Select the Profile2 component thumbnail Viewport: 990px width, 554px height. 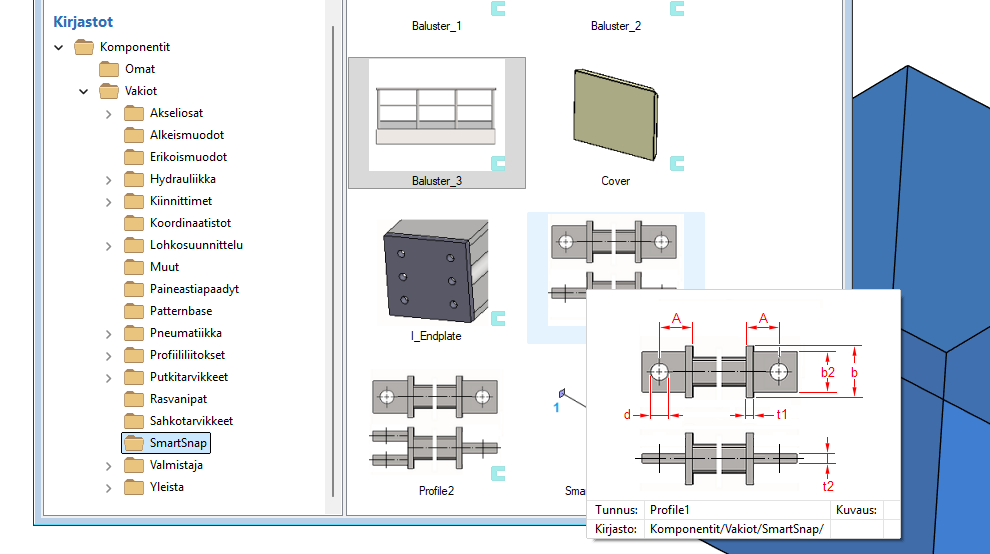tap(435, 420)
